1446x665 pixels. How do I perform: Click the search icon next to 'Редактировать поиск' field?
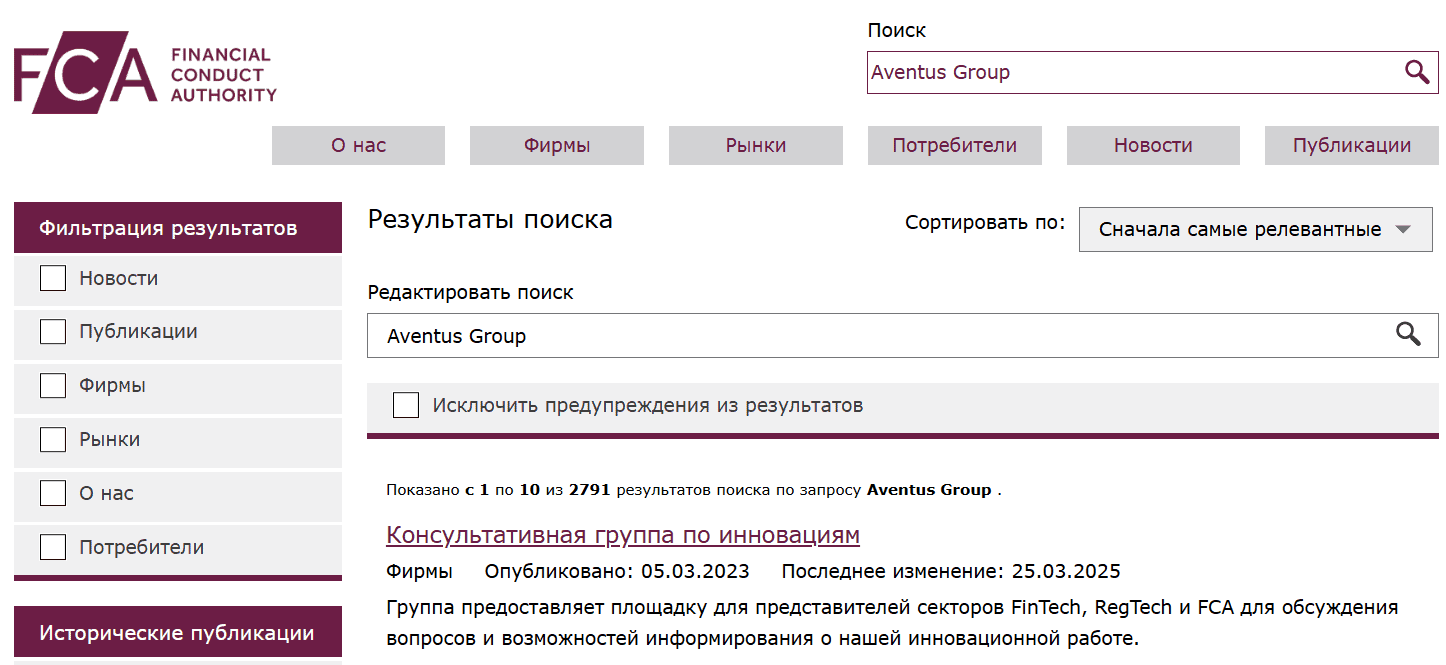click(x=1411, y=335)
